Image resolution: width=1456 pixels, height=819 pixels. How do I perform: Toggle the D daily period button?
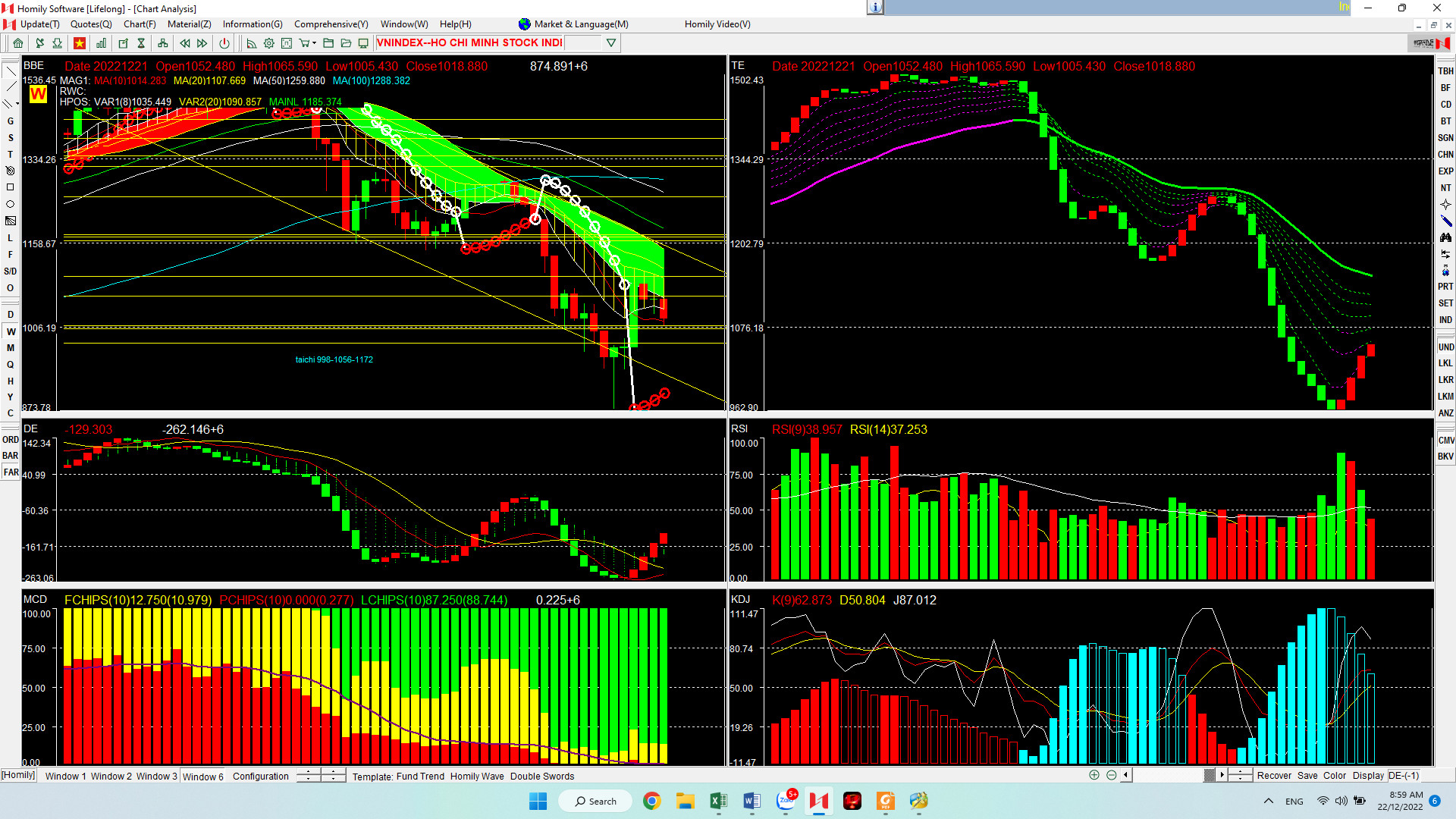pos(11,315)
